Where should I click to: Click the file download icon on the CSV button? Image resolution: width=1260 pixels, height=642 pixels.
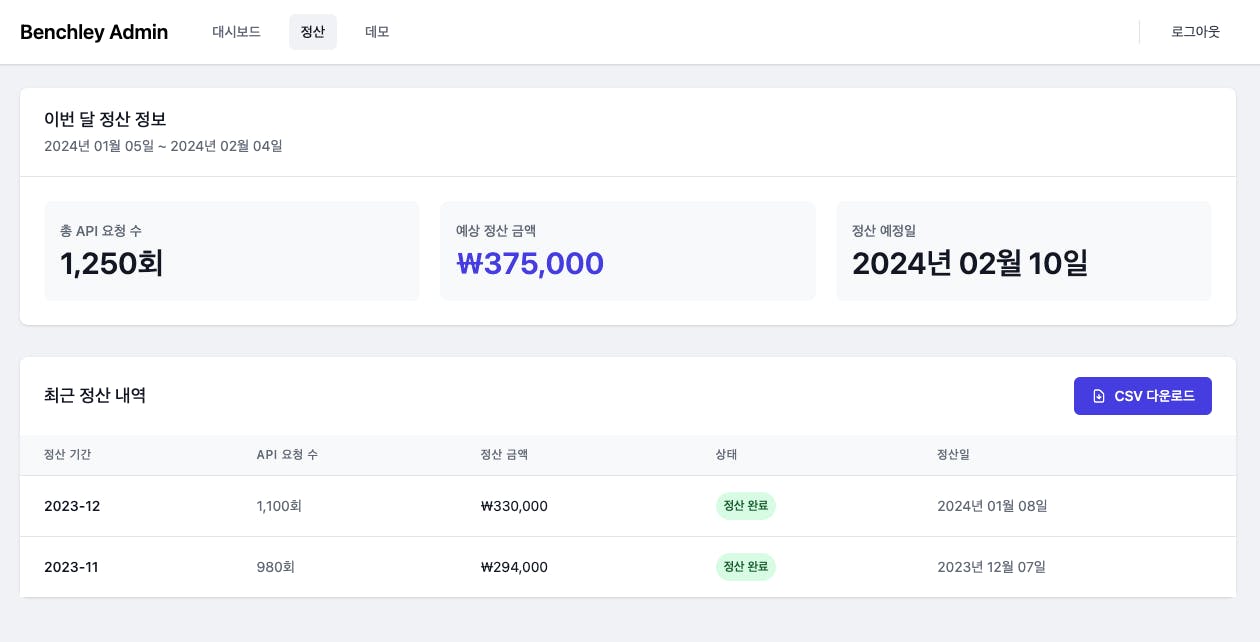pyautogui.click(x=1099, y=396)
